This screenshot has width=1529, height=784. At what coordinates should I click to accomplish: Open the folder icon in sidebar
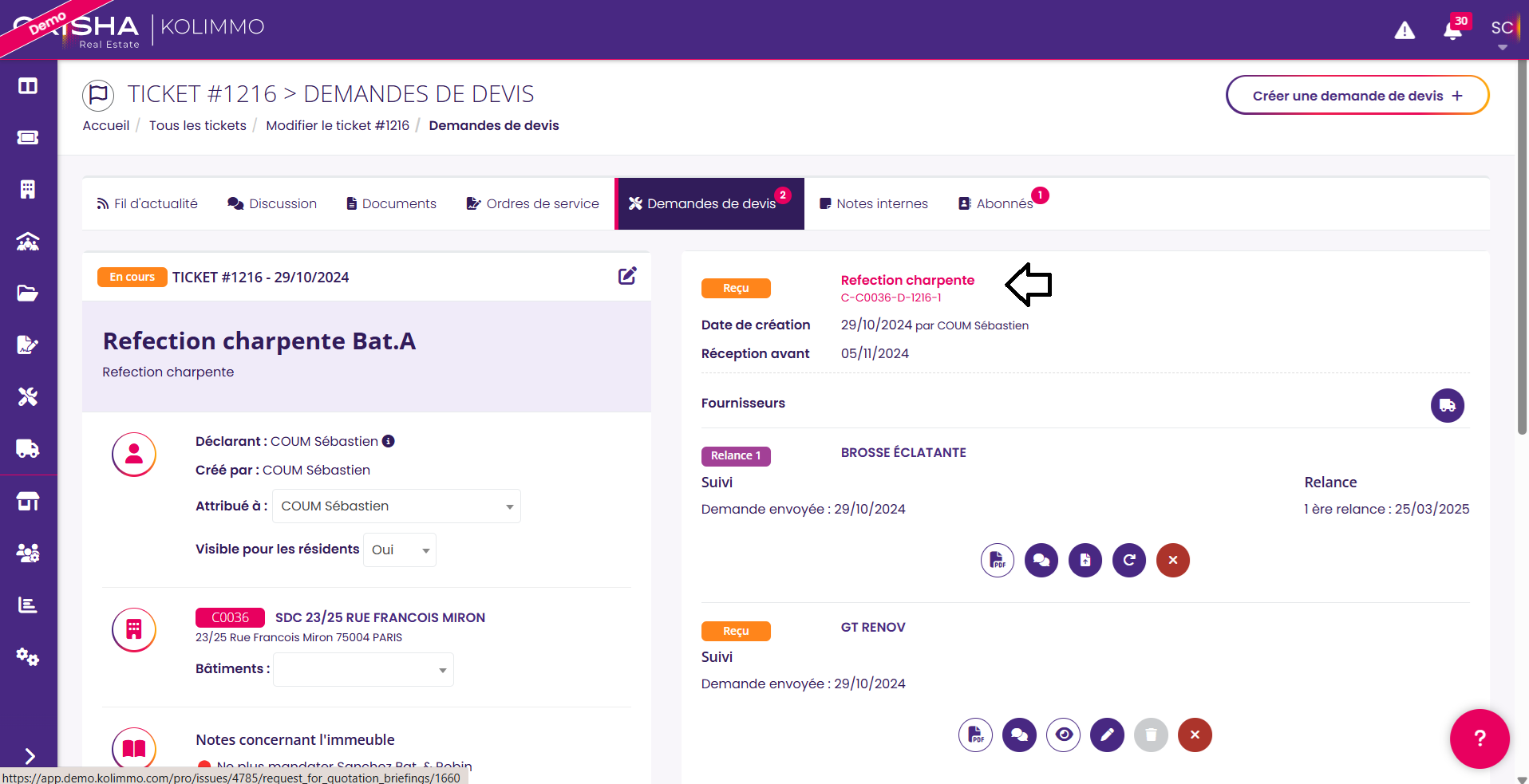pyautogui.click(x=28, y=294)
